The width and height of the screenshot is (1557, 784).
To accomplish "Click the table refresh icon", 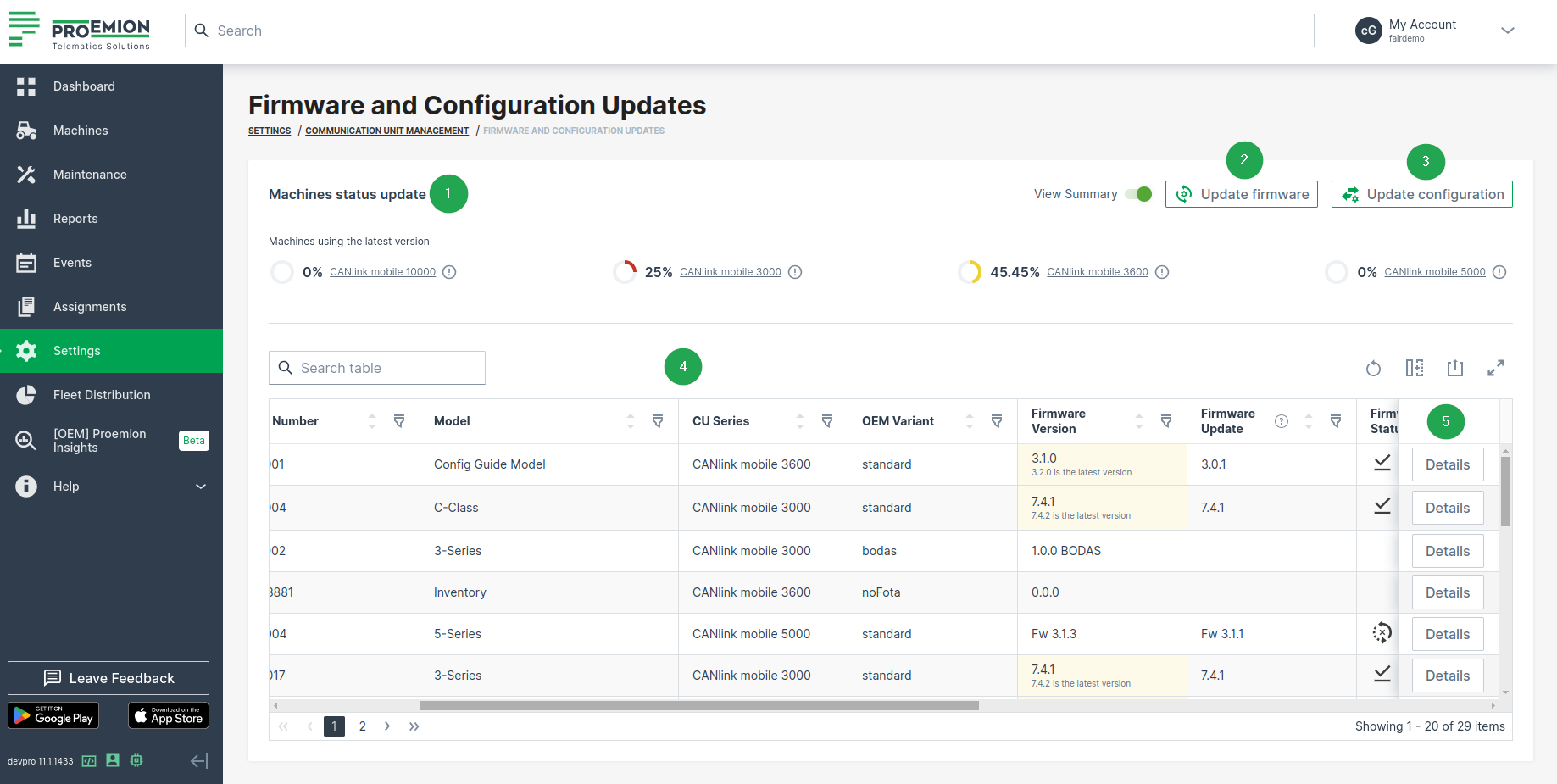I will click(x=1373, y=368).
